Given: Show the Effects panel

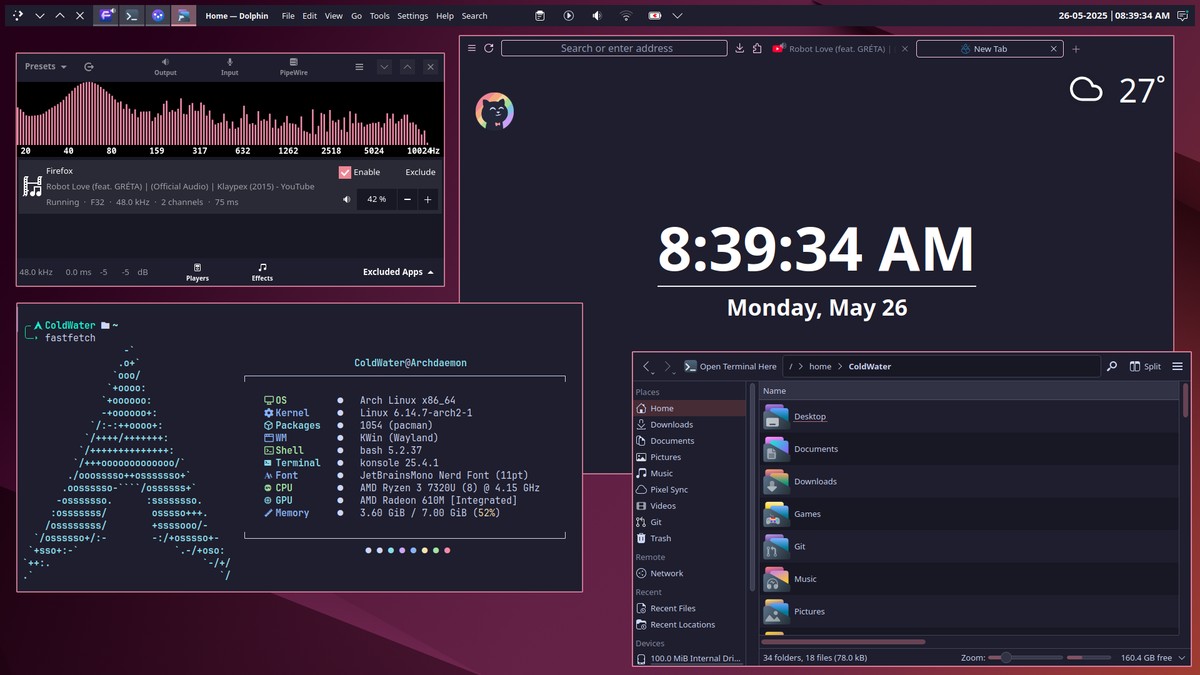Looking at the screenshot, I should click(262, 272).
